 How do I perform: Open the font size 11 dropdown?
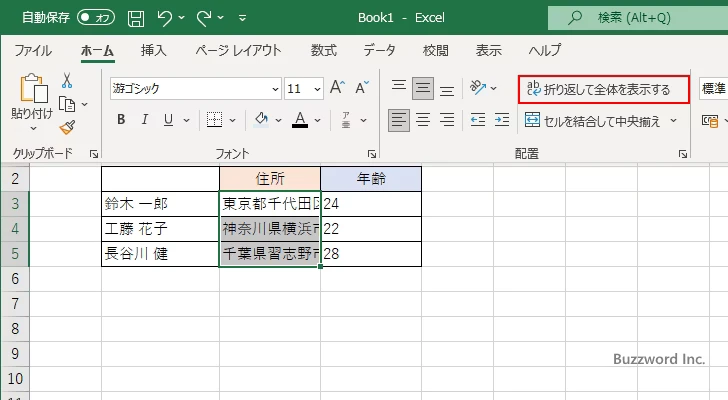coord(317,89)
